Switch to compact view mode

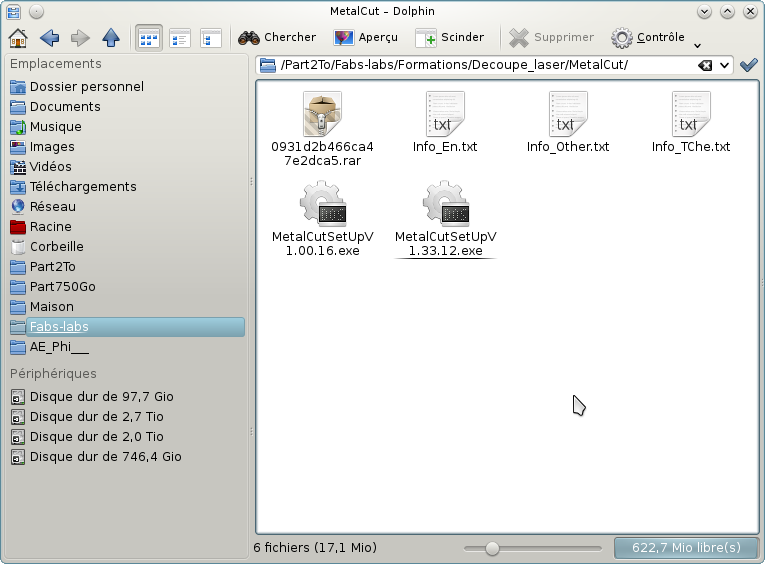[x=180, y=38]
